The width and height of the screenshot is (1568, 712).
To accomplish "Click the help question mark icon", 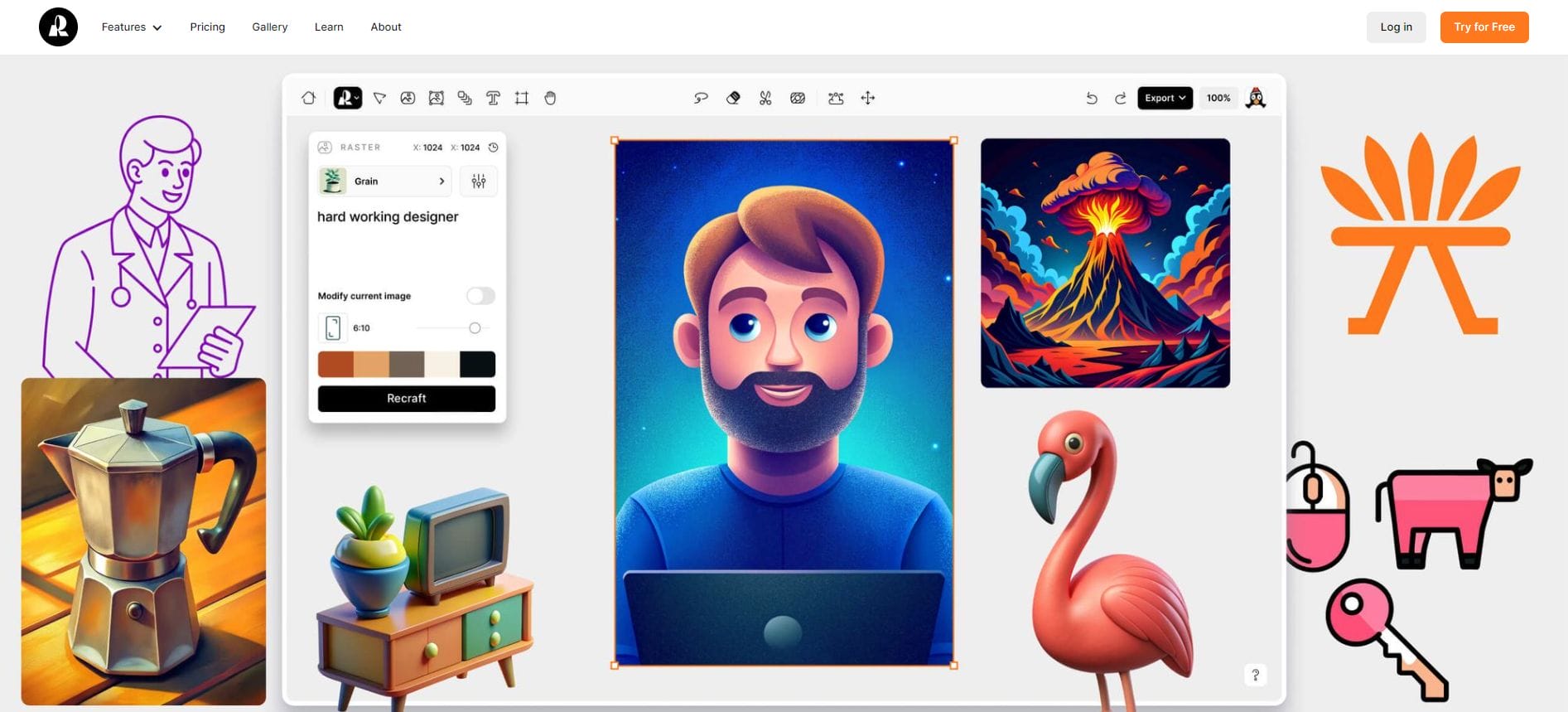I will click(1256, 675).
